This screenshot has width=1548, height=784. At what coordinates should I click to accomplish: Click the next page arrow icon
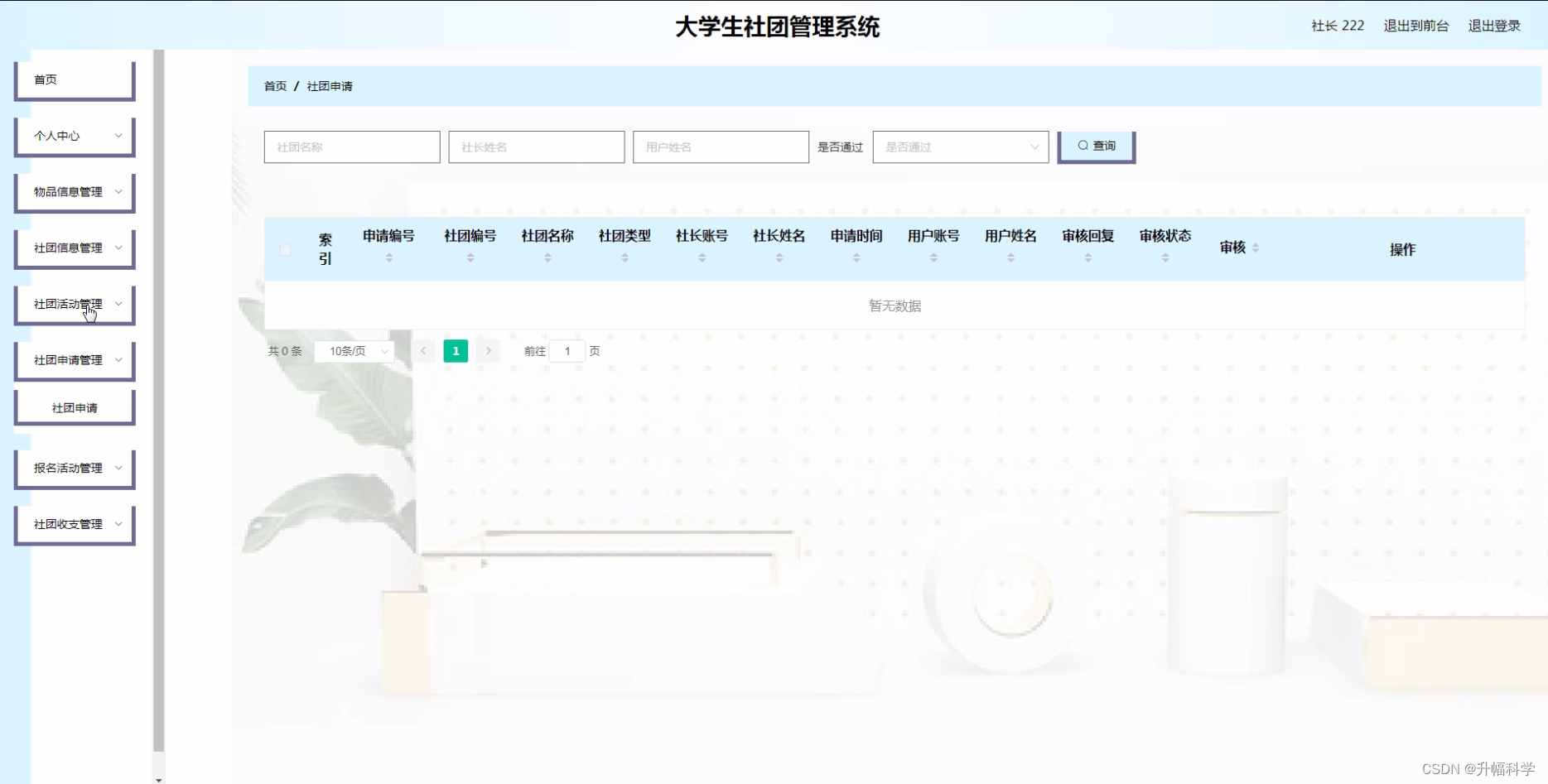point(489,350)
